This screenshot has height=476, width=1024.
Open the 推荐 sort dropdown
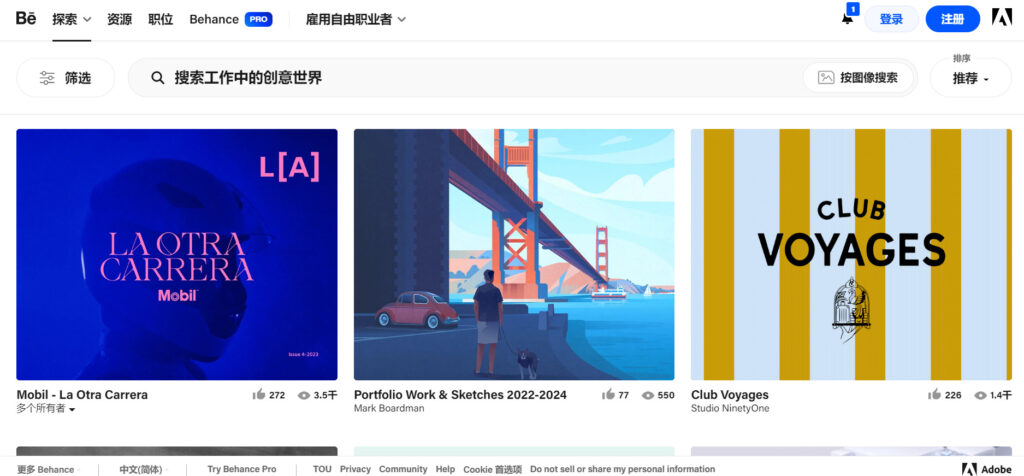click(x=970, y=78)
